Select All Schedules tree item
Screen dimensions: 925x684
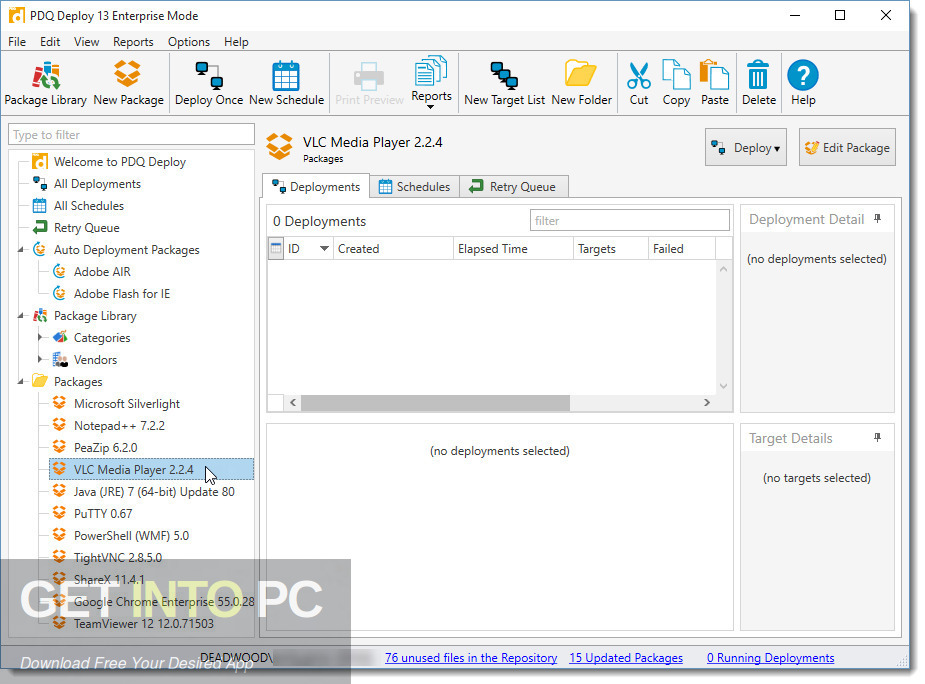[88, 205]
